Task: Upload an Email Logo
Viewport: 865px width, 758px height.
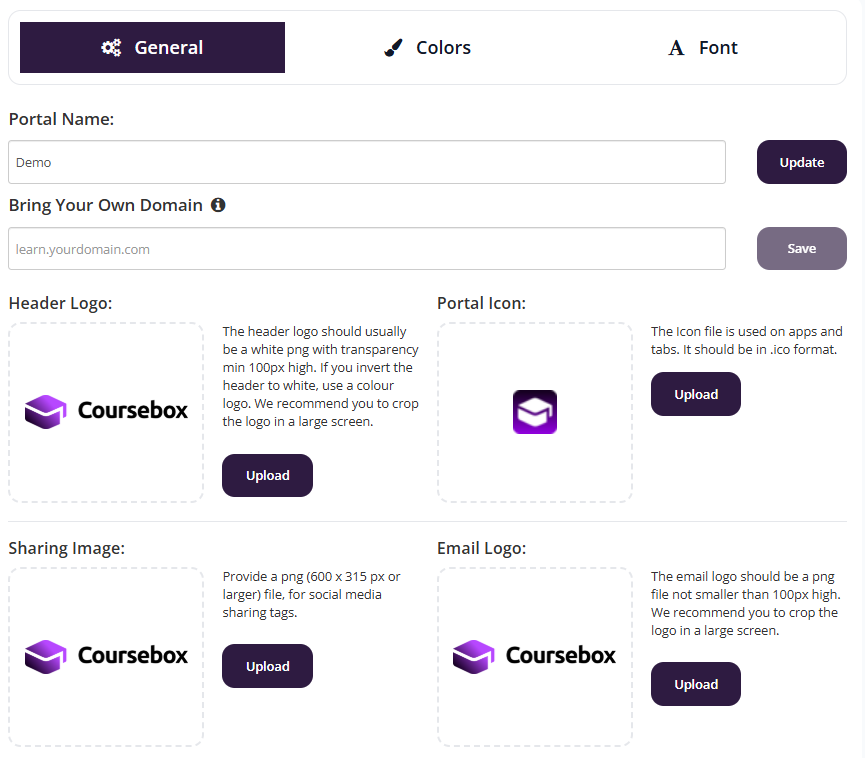Action: (x=695, y=684)
